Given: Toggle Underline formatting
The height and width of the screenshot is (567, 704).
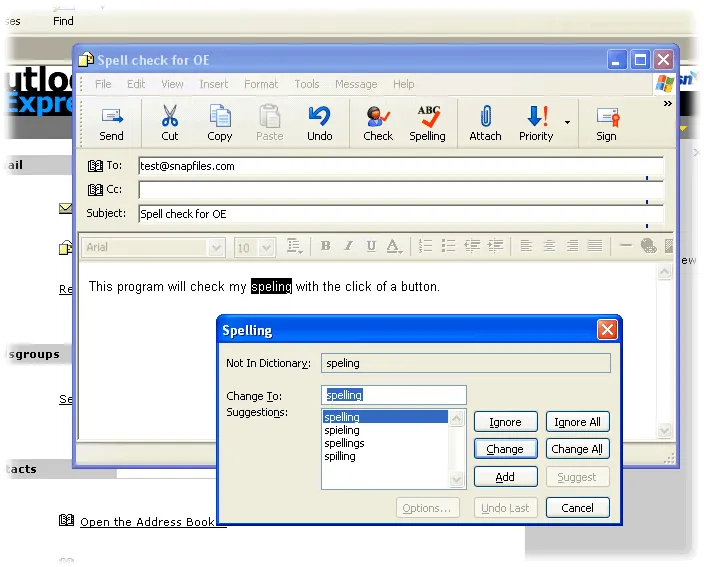Looking at the screenshot, I should click(371, 246).
